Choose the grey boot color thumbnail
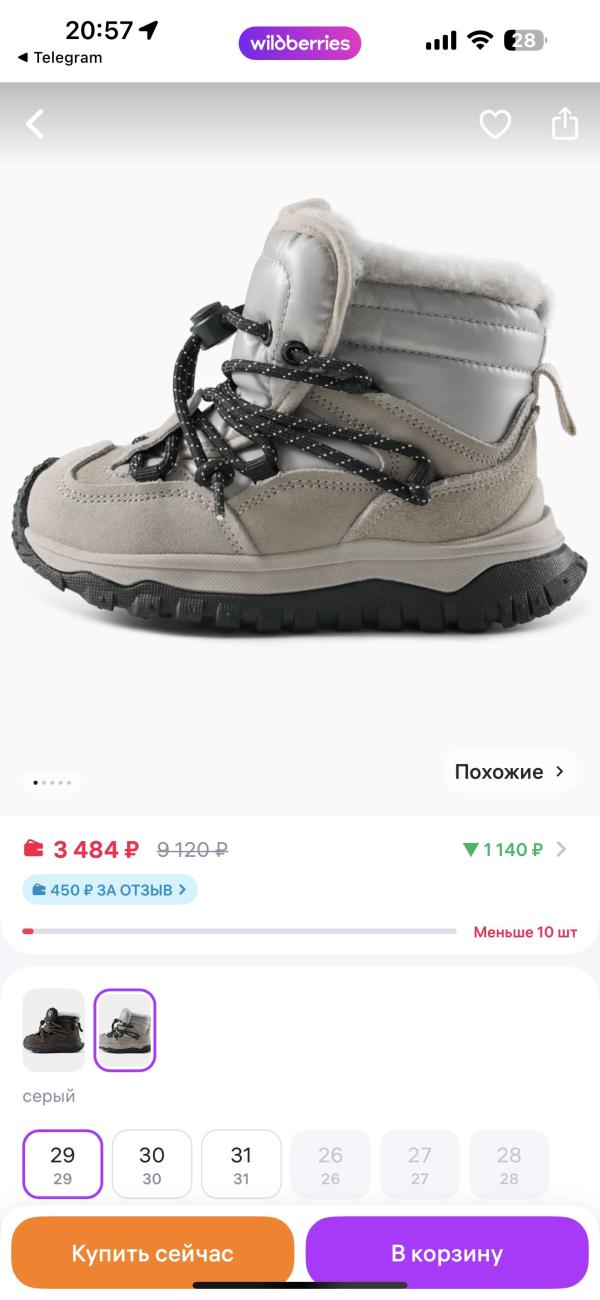 tap(125, 1030)
